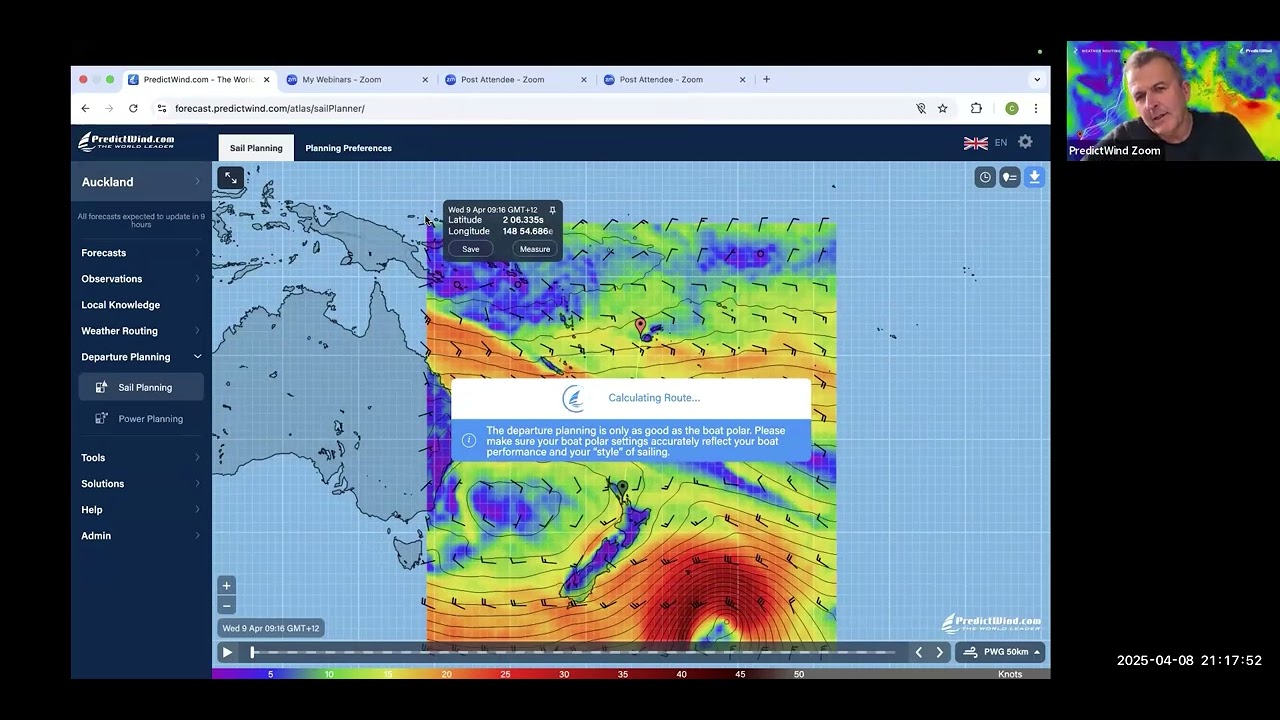Click the forecast timeline slider handle

253,652
